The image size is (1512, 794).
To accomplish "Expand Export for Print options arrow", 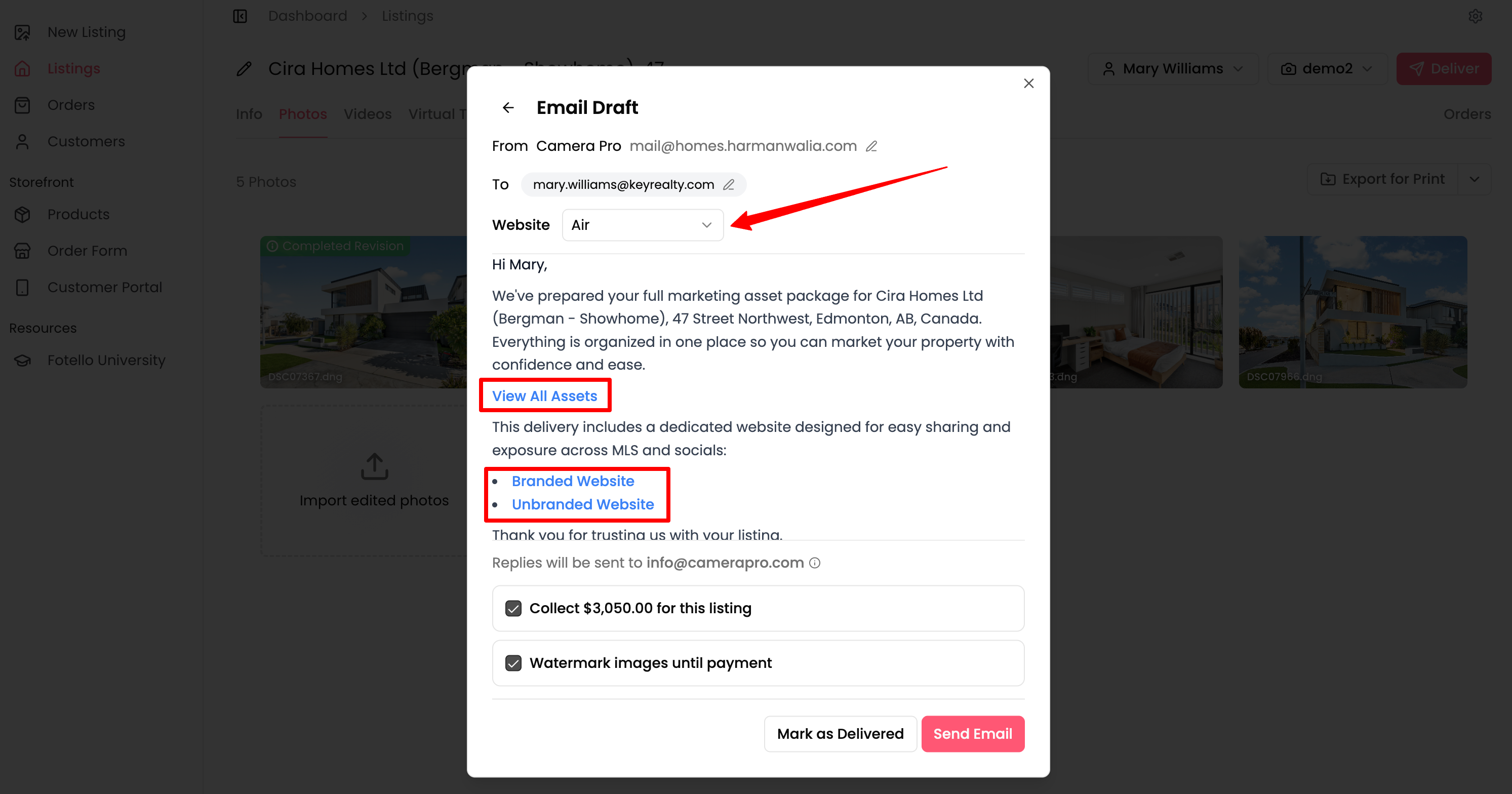I will tap(1474, 179).
